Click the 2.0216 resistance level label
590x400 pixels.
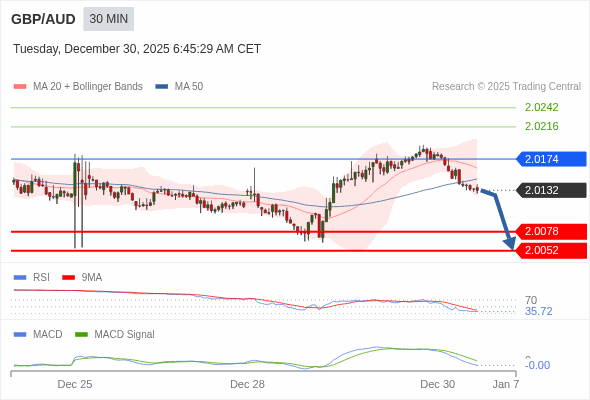pos(541,126)
